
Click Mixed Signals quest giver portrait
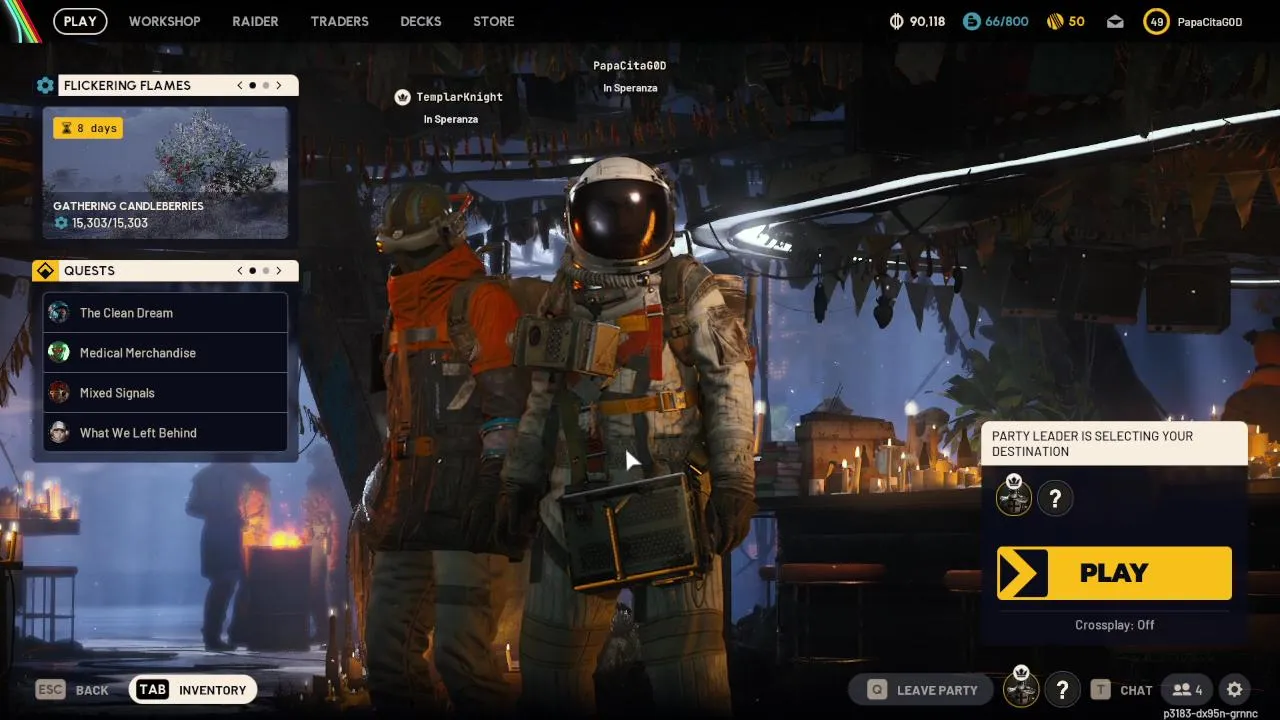60,392
